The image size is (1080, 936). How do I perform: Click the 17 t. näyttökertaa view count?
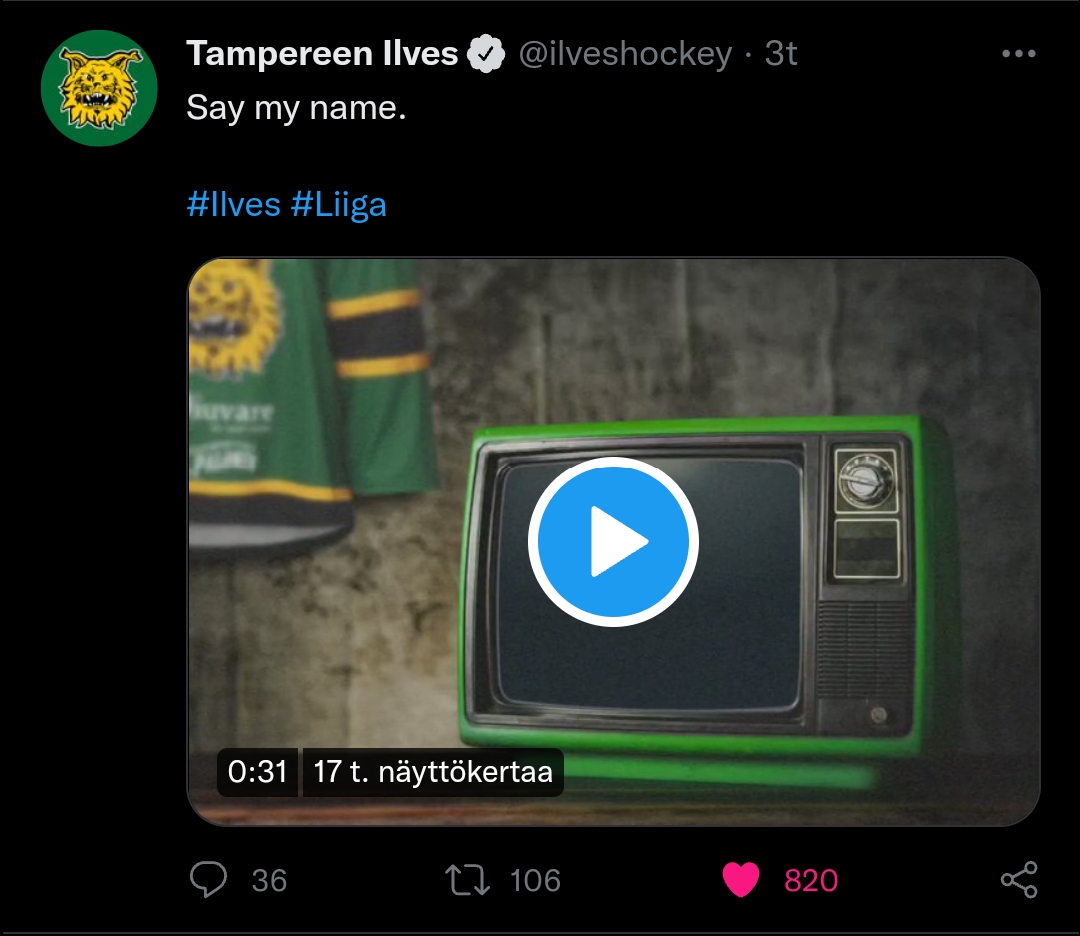(433, 772)
